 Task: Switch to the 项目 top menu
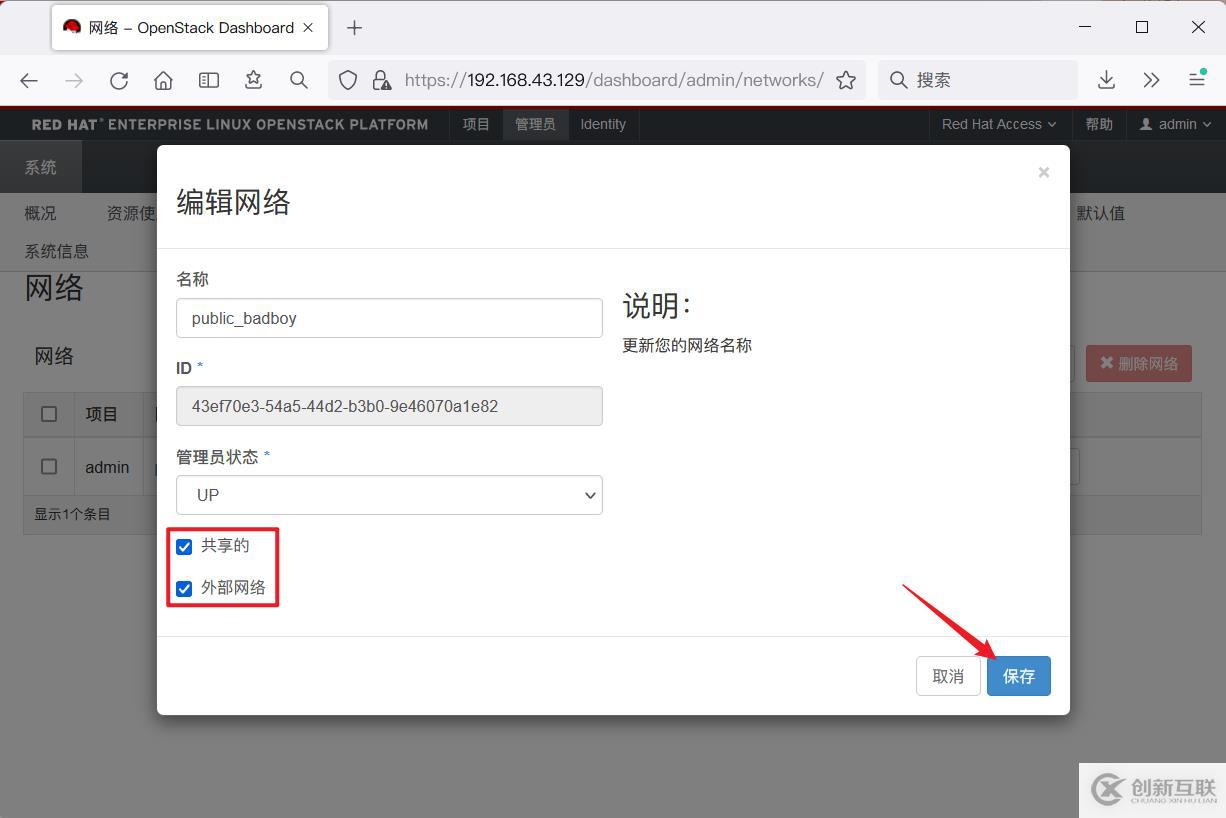[476, 124]
